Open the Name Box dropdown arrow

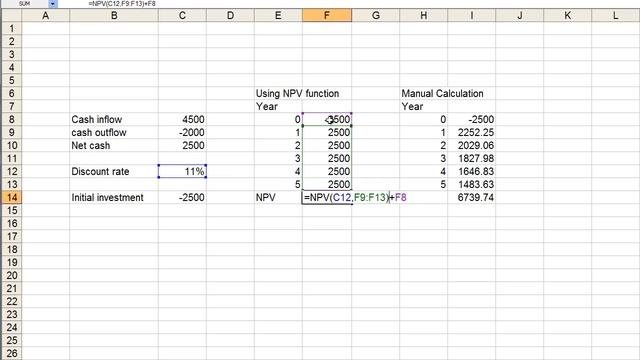(x=53, y=4)
